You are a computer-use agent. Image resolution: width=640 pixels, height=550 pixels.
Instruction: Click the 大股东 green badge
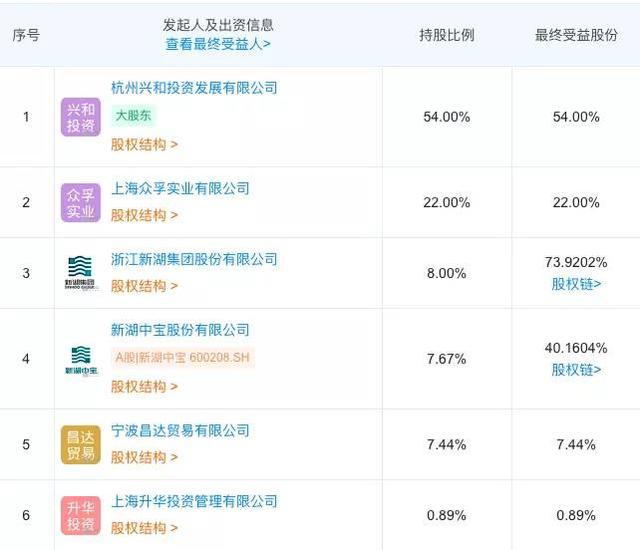134,116
